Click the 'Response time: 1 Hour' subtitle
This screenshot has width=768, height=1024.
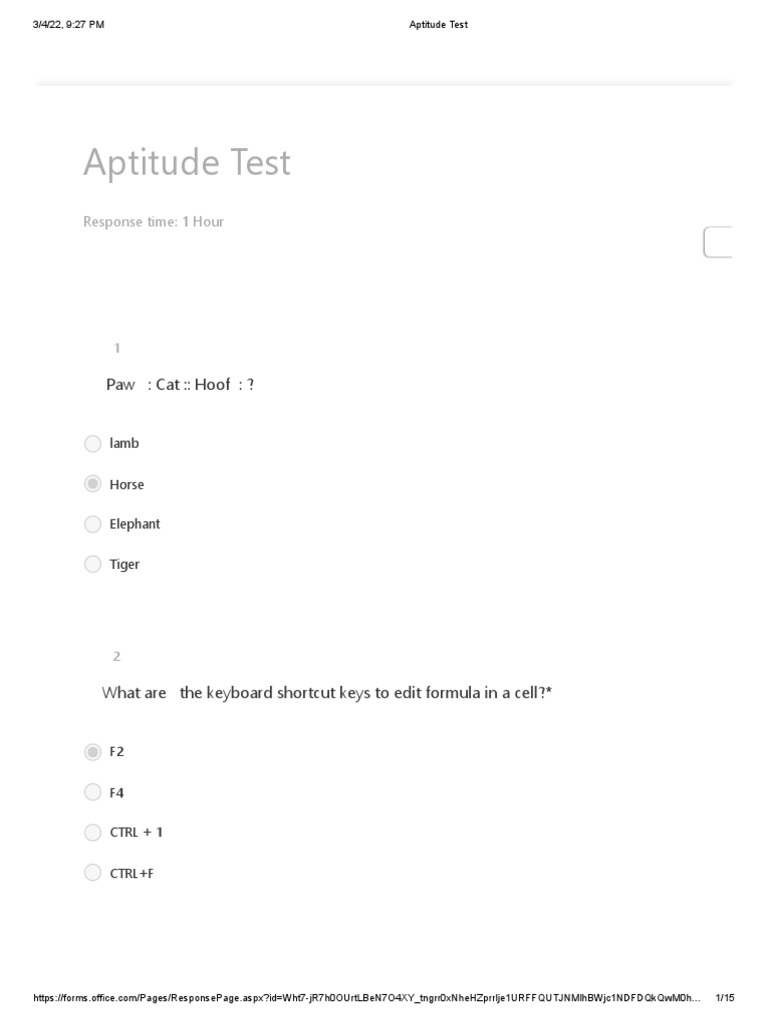pyautogui.click(x=153, y=222)
